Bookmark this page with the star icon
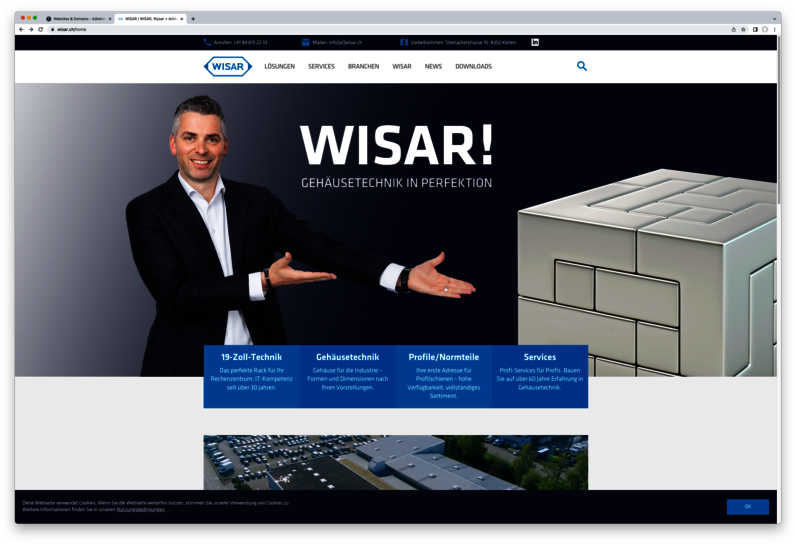The height and width of the screenshot is (546, 795). pos(744,29)
